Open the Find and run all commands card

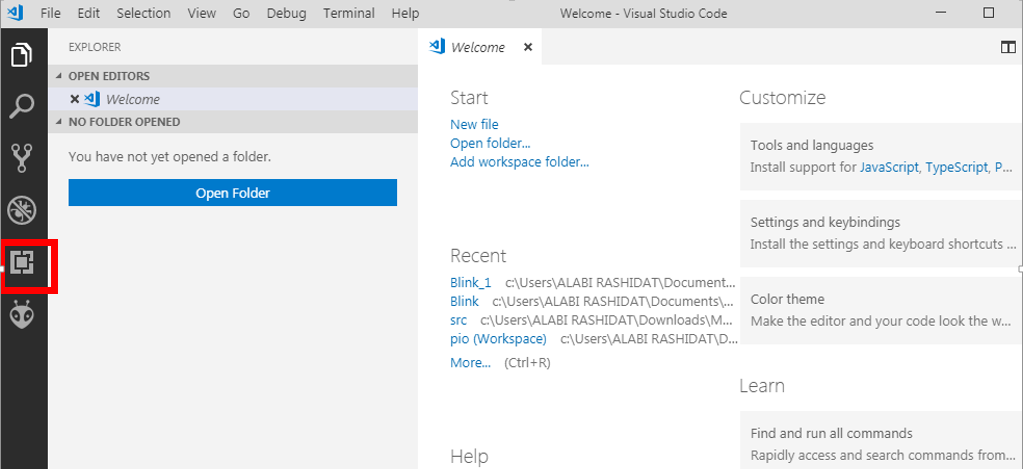click(881, 440)
